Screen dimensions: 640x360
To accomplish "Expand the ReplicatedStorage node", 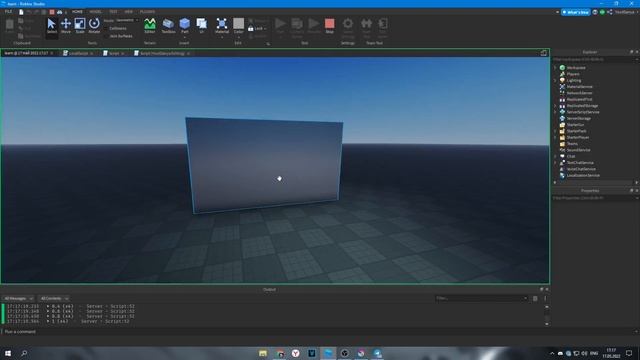I will 555,106.
